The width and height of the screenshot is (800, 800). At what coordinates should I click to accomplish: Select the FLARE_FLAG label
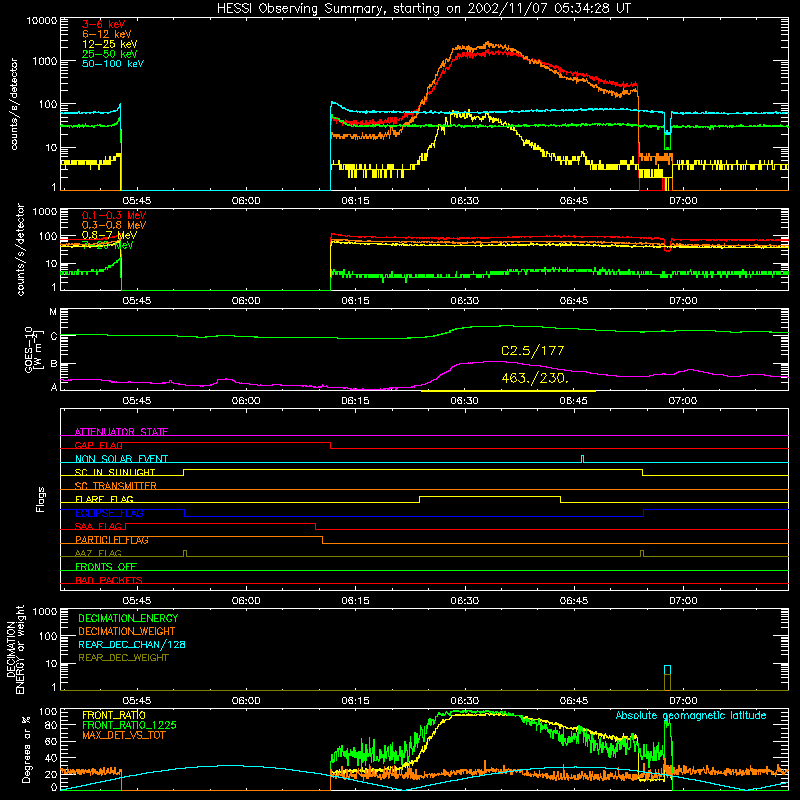click(x=104, y=499)
